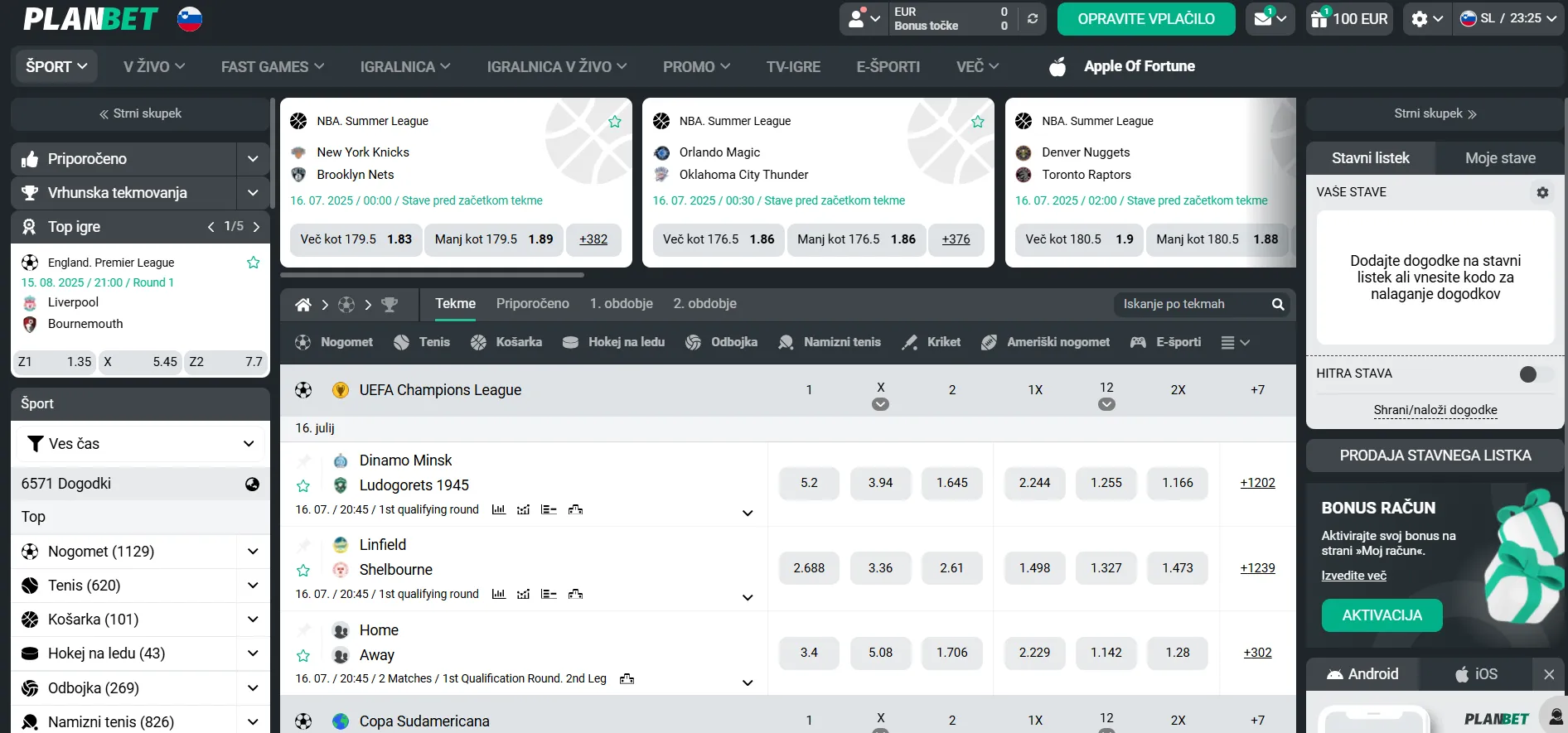Open the user account icon menu
This screenshot has width=1568, height=733.
[864, 18]
